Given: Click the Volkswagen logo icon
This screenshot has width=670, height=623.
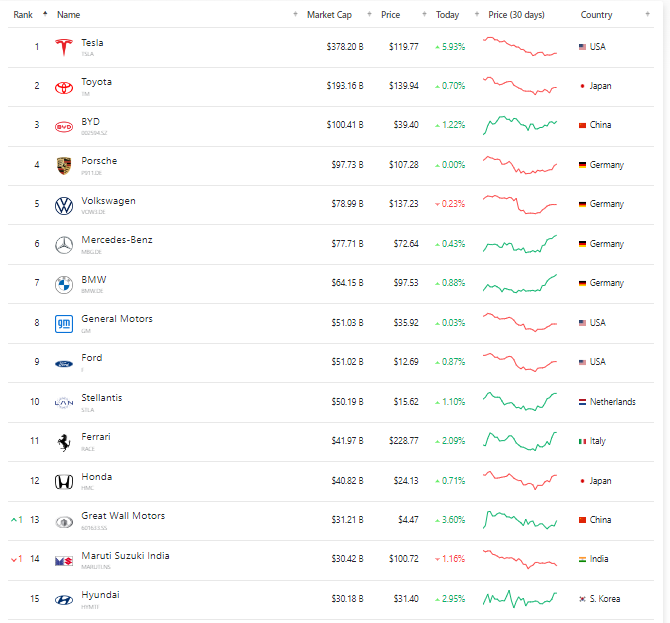Looking at the screenshot, I should [x=64, y=206].
